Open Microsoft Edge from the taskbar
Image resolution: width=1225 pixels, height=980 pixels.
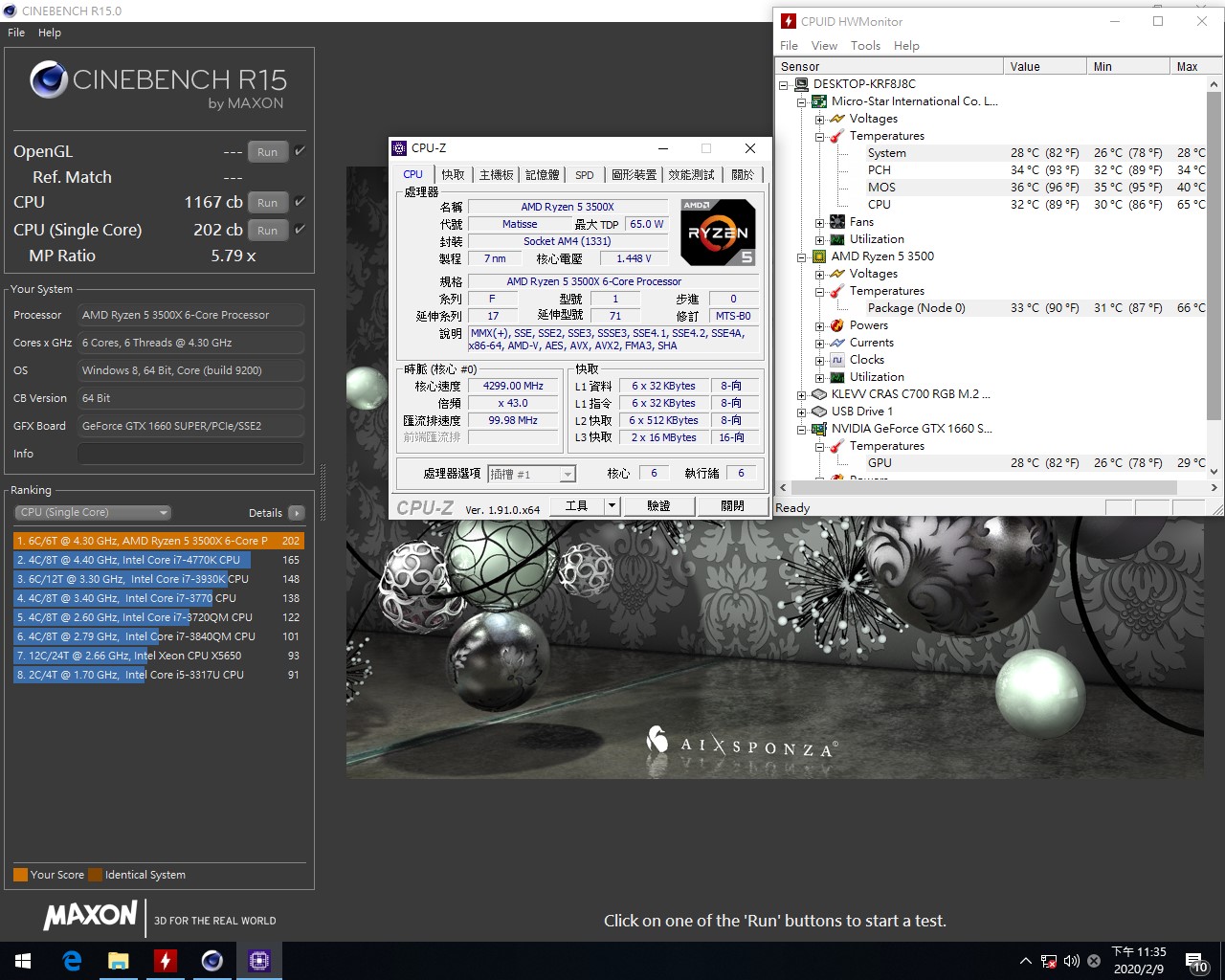pyautogui.click(x=72, y=961)
